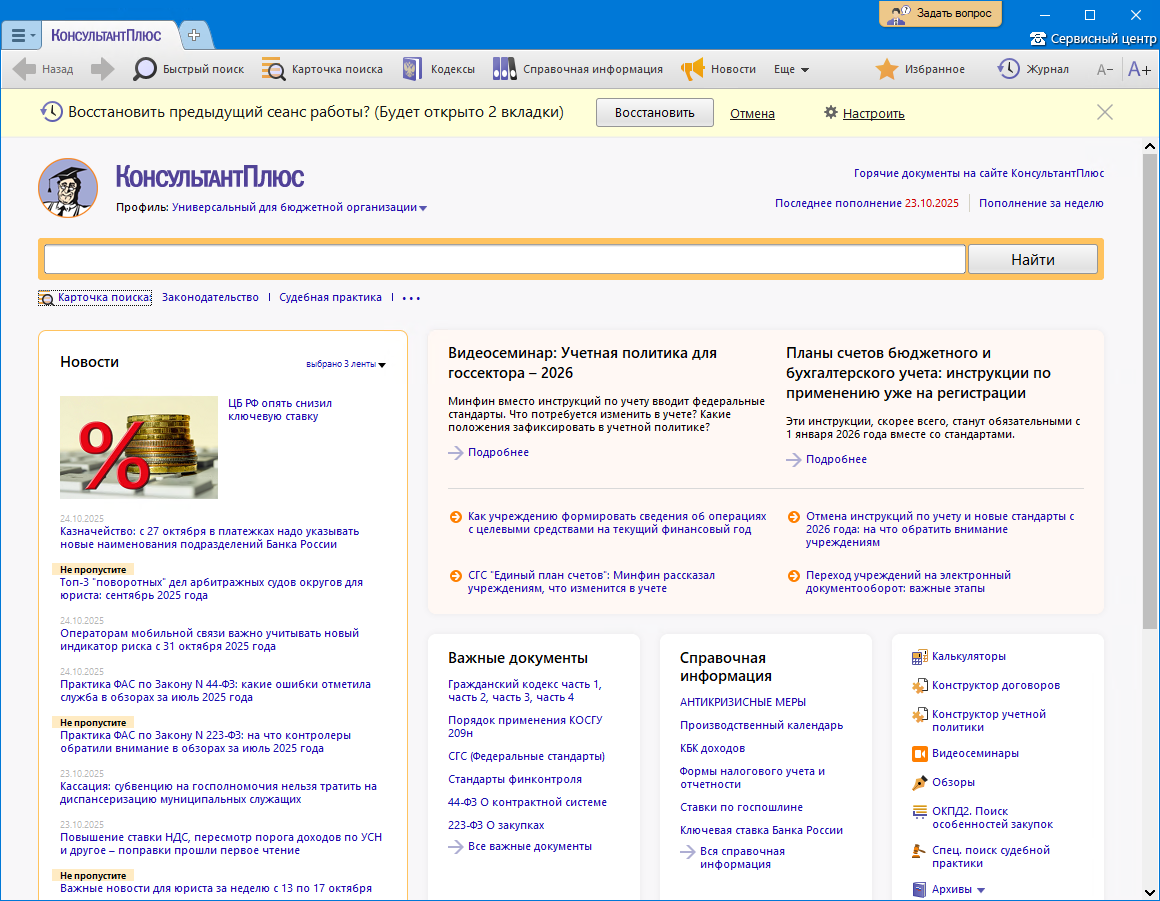Expand the profile selection dropdown

point(423,208)
